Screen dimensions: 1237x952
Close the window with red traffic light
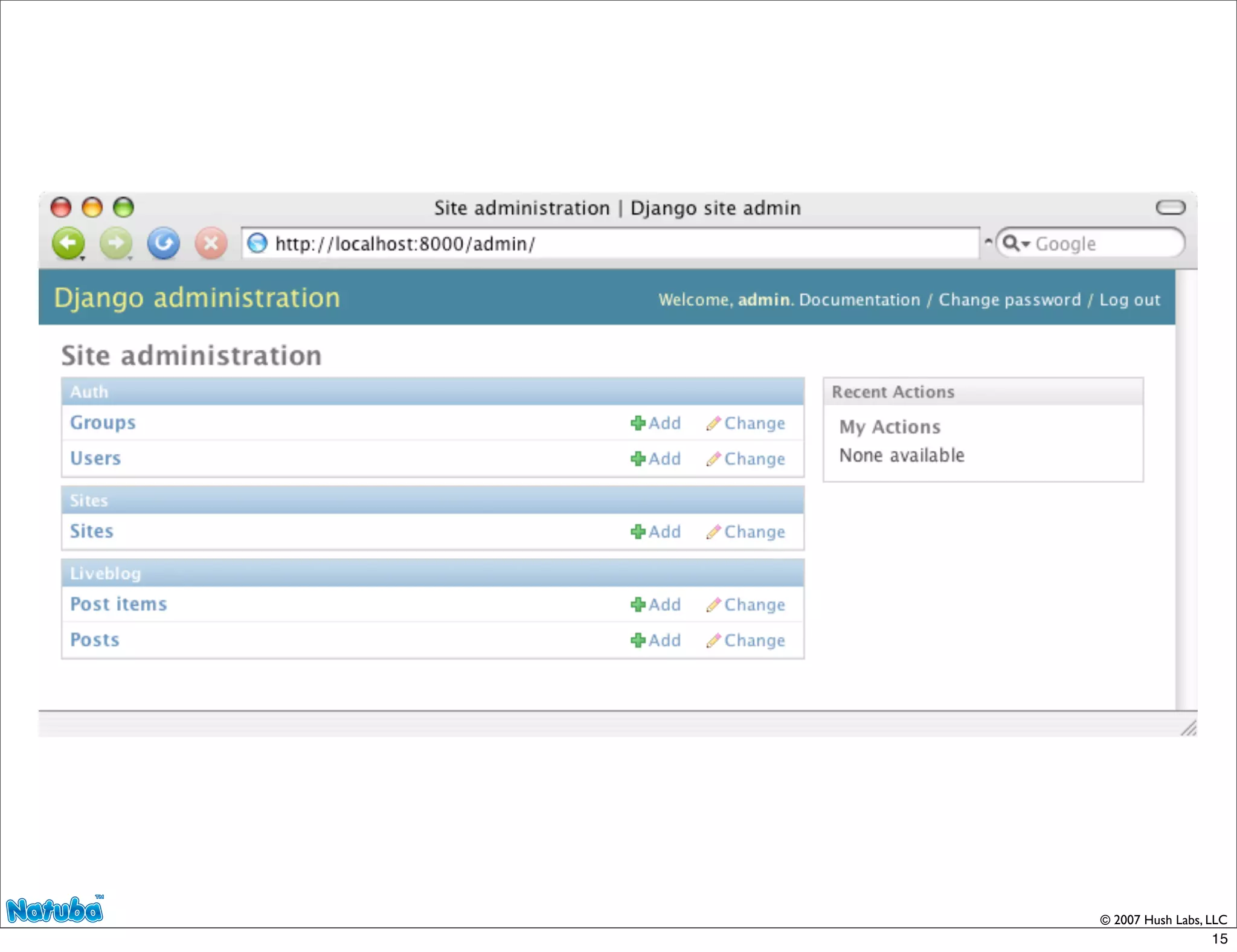coord(60,207)
